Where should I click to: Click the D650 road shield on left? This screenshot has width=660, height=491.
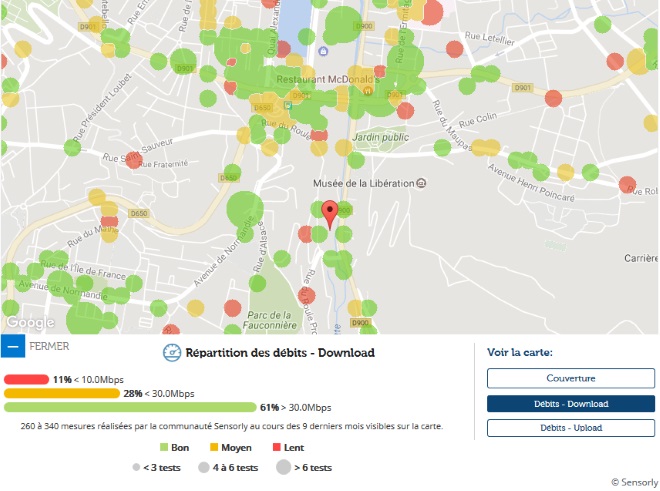(139, 213)
